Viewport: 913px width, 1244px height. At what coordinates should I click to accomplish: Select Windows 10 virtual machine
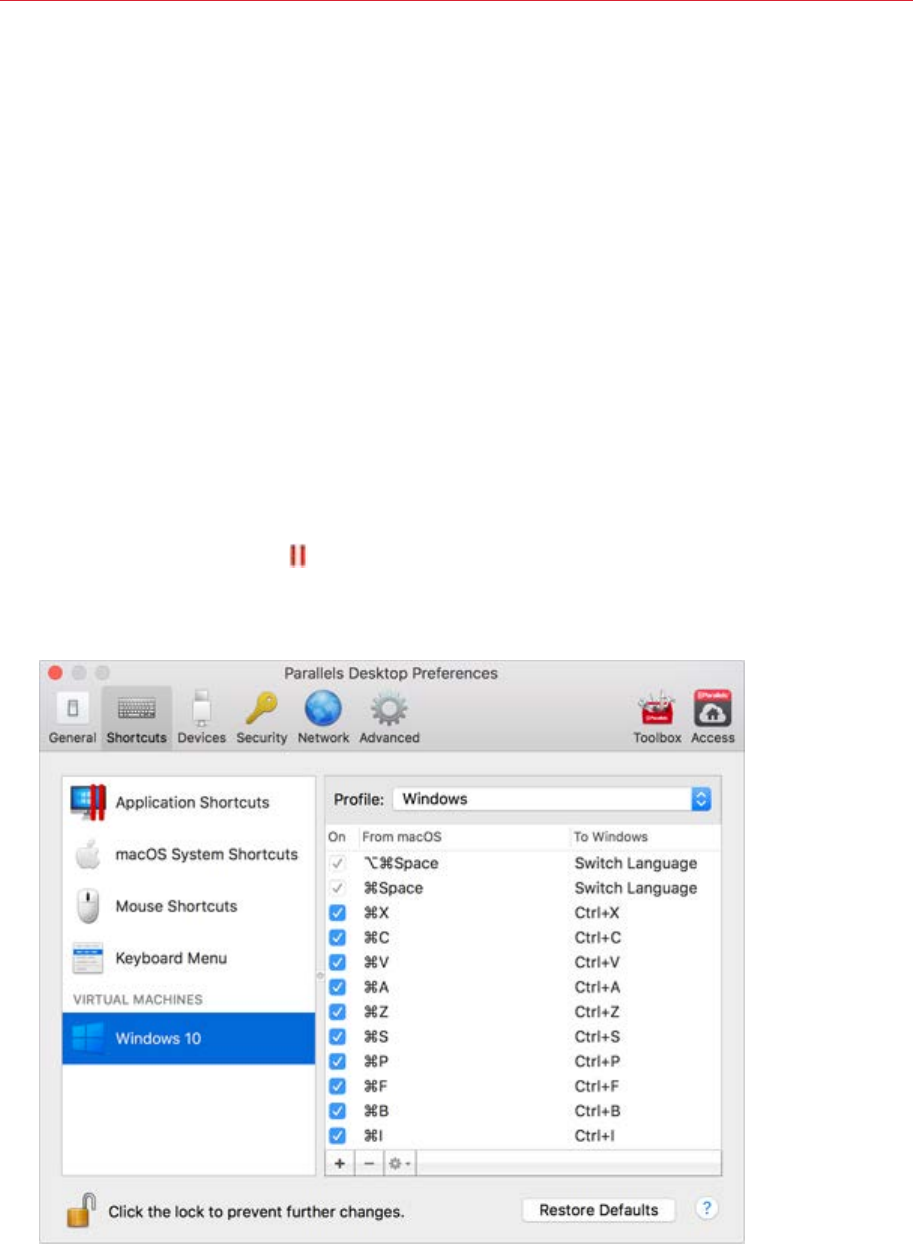click(x=189, y=1038)
